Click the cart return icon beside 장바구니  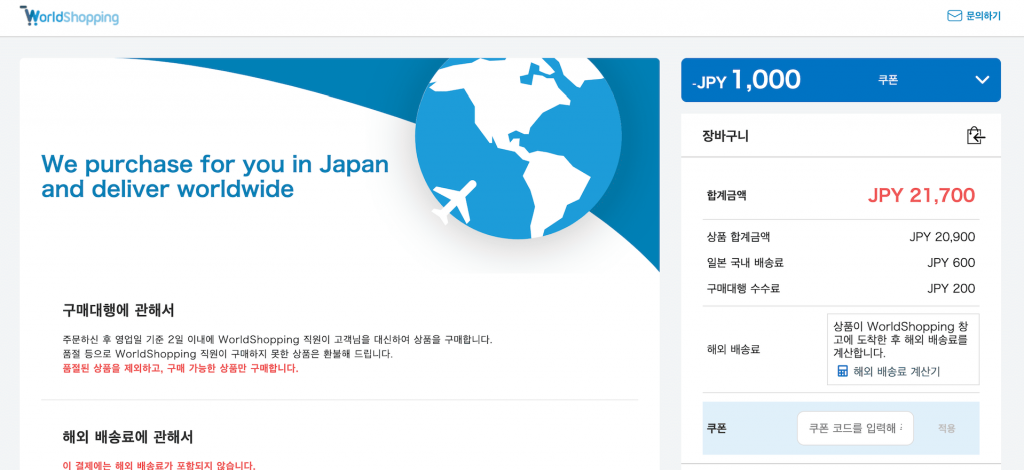tap(975, 136)
